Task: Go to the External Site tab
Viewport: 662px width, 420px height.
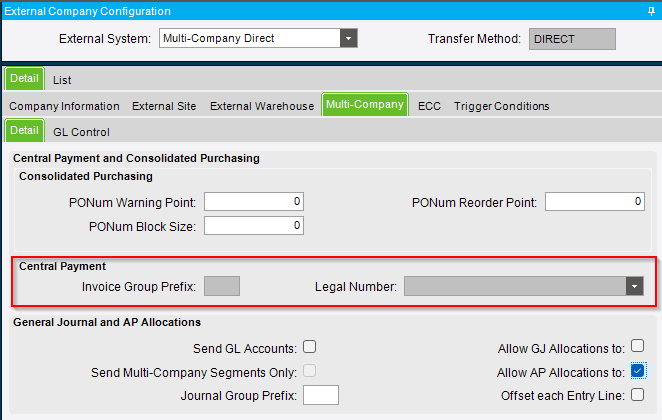Action: tap(164, 106)
